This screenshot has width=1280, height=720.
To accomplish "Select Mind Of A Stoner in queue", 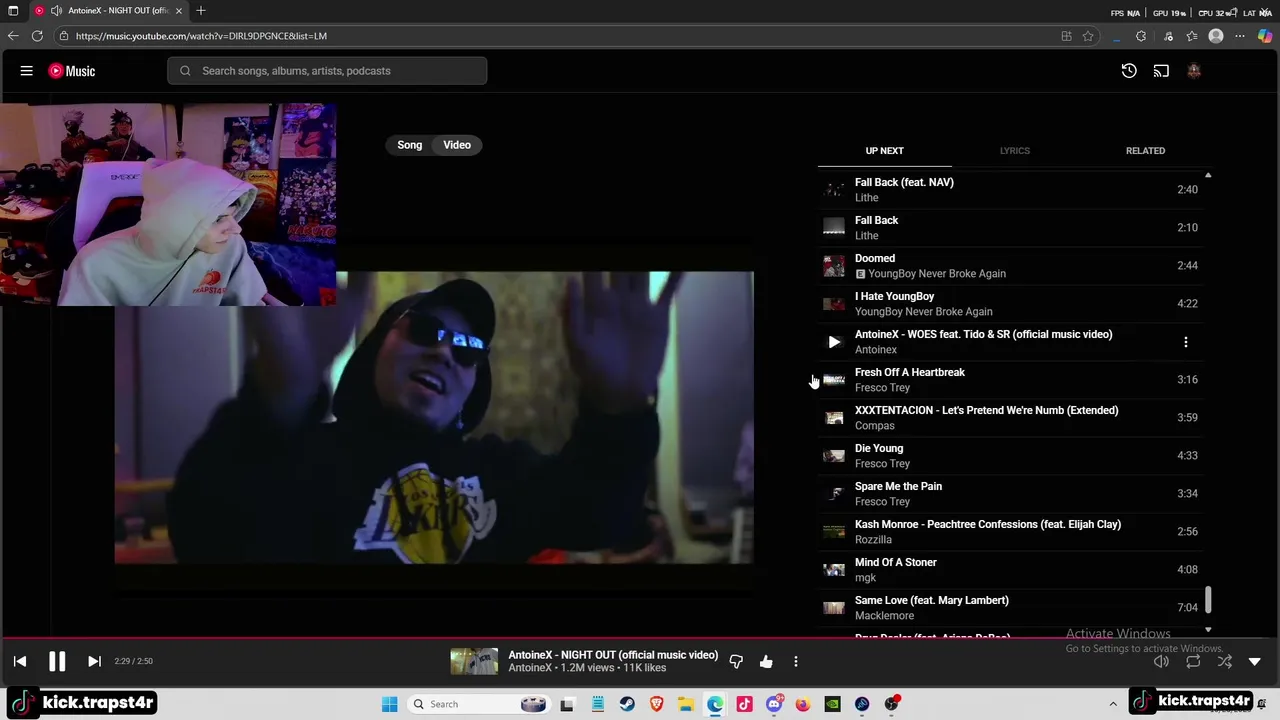I will pyautogui.click(x=1010, y=569).
